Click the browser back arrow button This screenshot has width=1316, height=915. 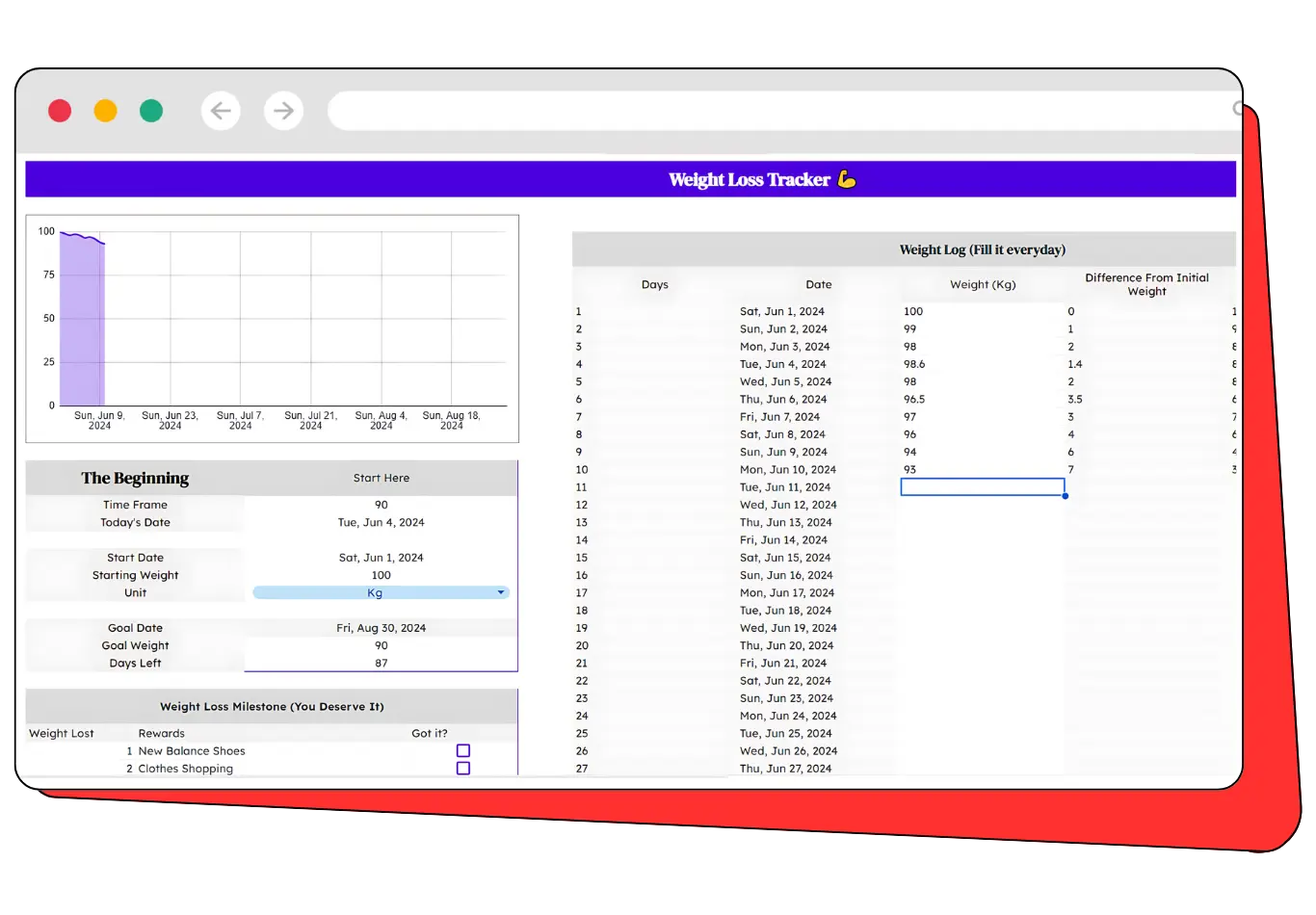(221, 111)
